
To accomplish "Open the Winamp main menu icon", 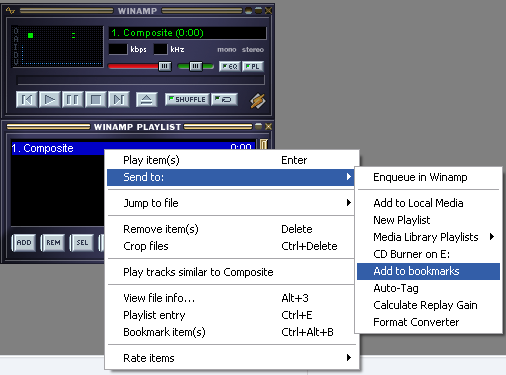I will tap(10, 11).
